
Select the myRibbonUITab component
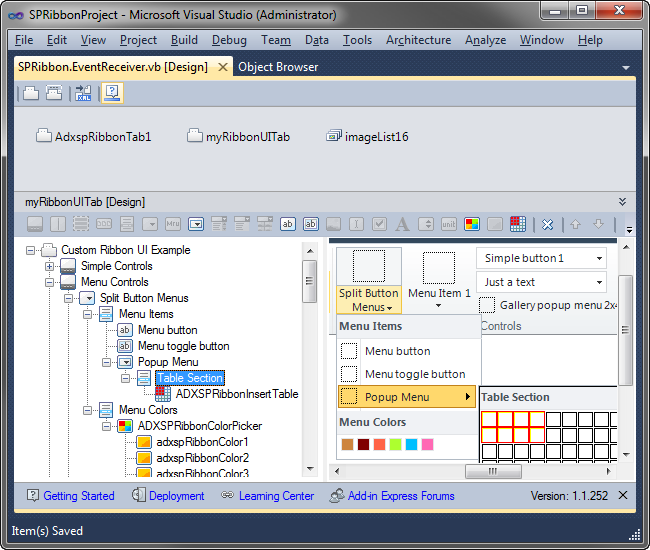[238, 136]
